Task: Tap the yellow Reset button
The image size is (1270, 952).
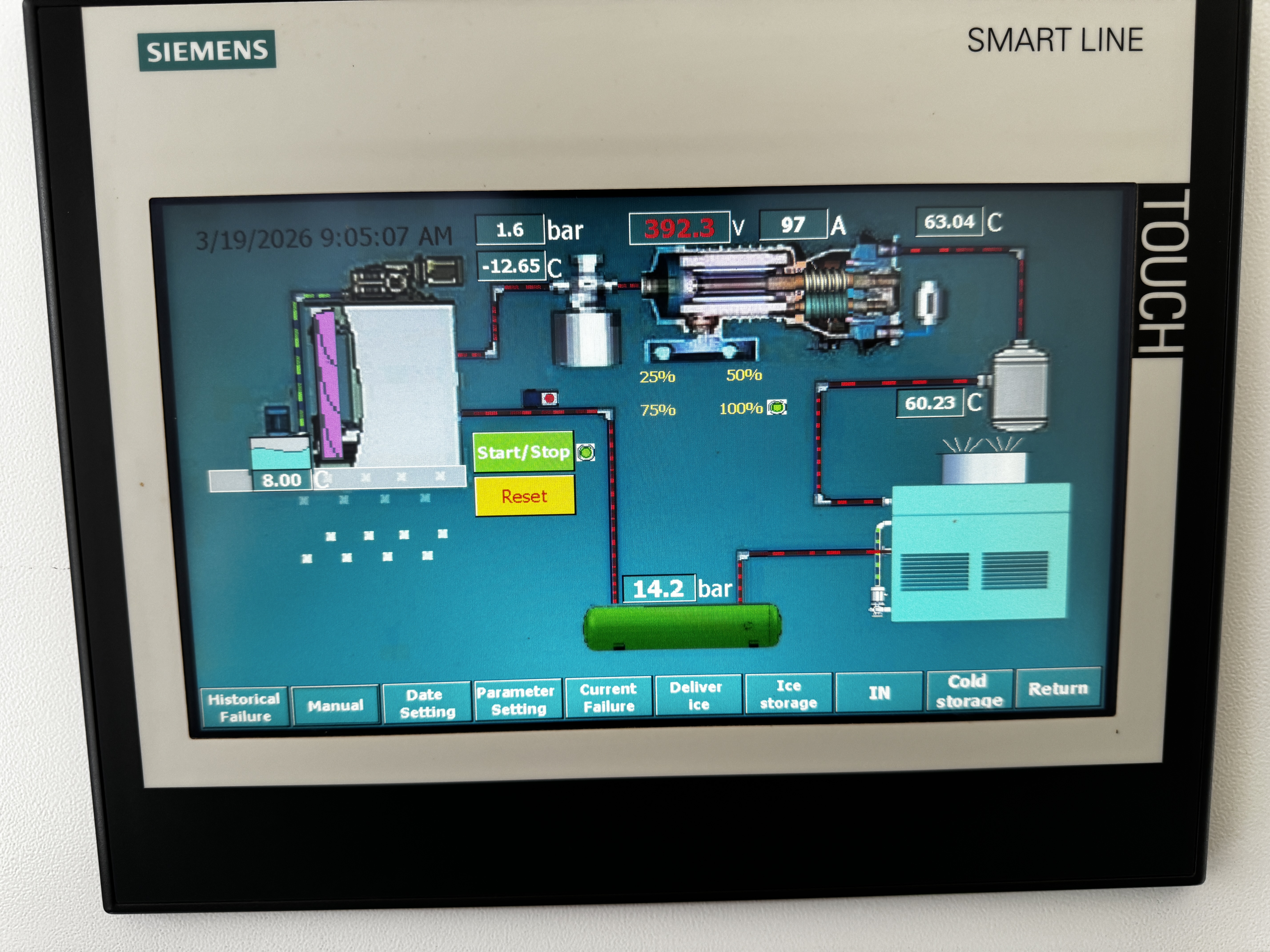Action: tap(525, 496)
